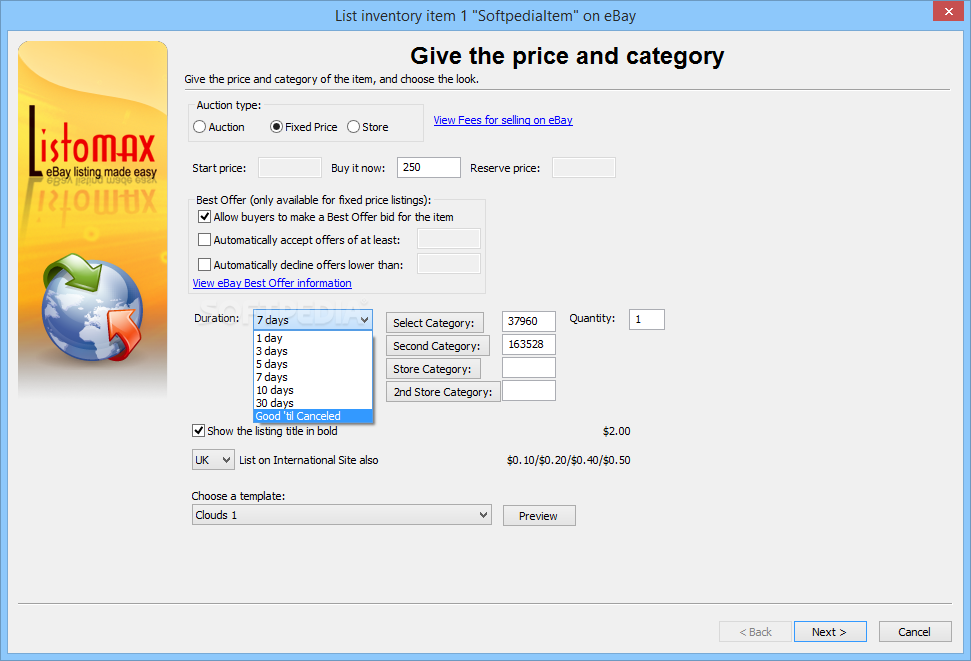Select 5 days from duration list

pyautogui.click(x=313, y=364)
